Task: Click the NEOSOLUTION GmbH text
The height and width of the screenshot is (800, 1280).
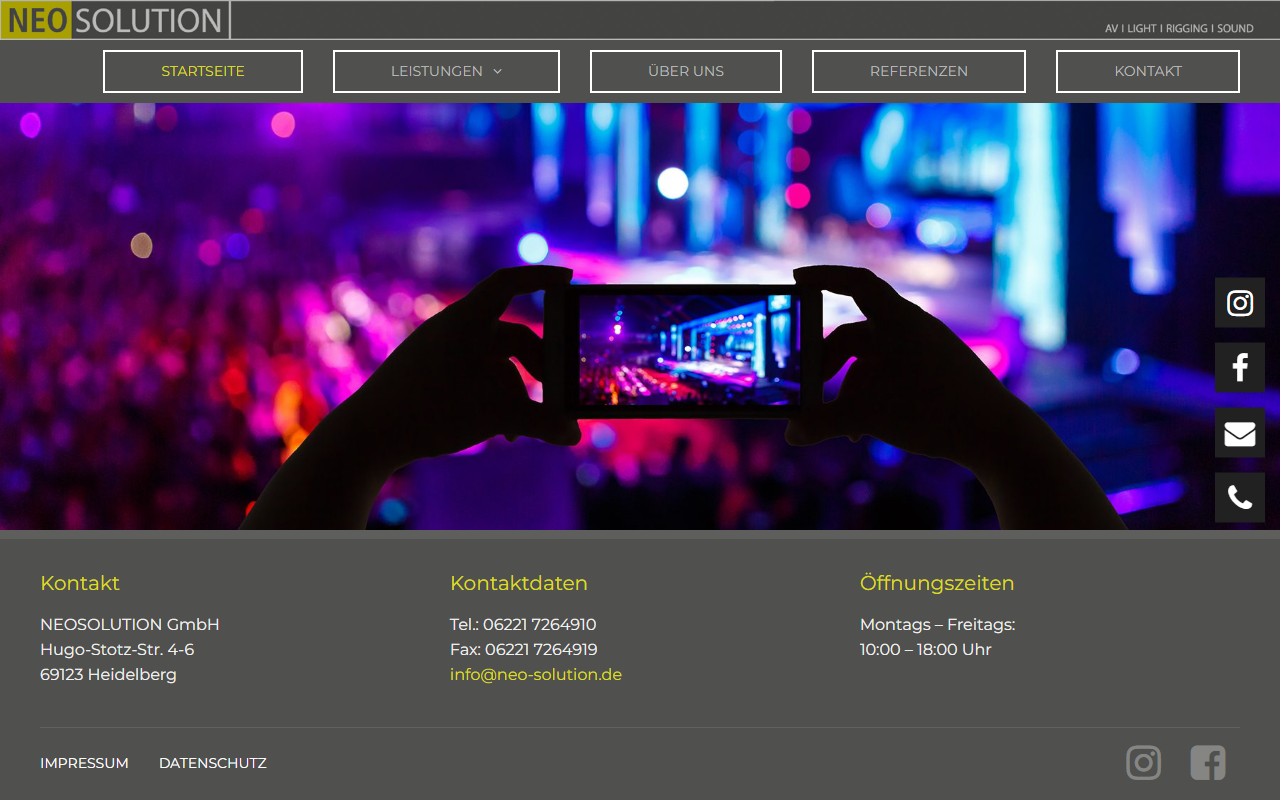Action: point(130,624)
